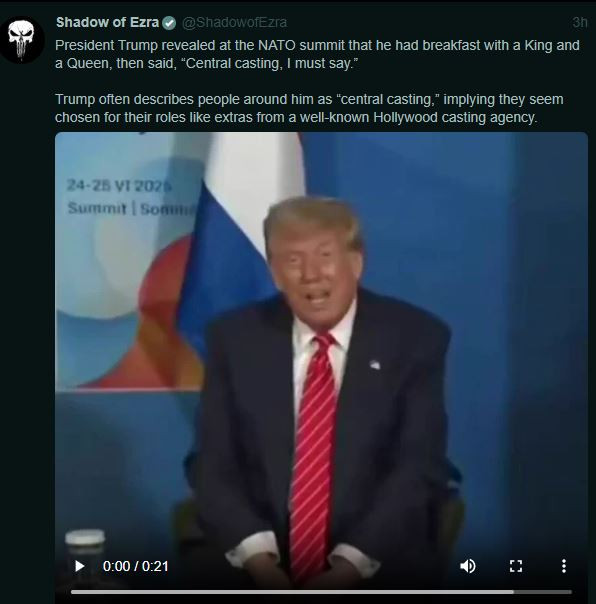This screenshot has height=604, width=596.
Task: Click the paragraph about central casting agency
Action: 309,108
